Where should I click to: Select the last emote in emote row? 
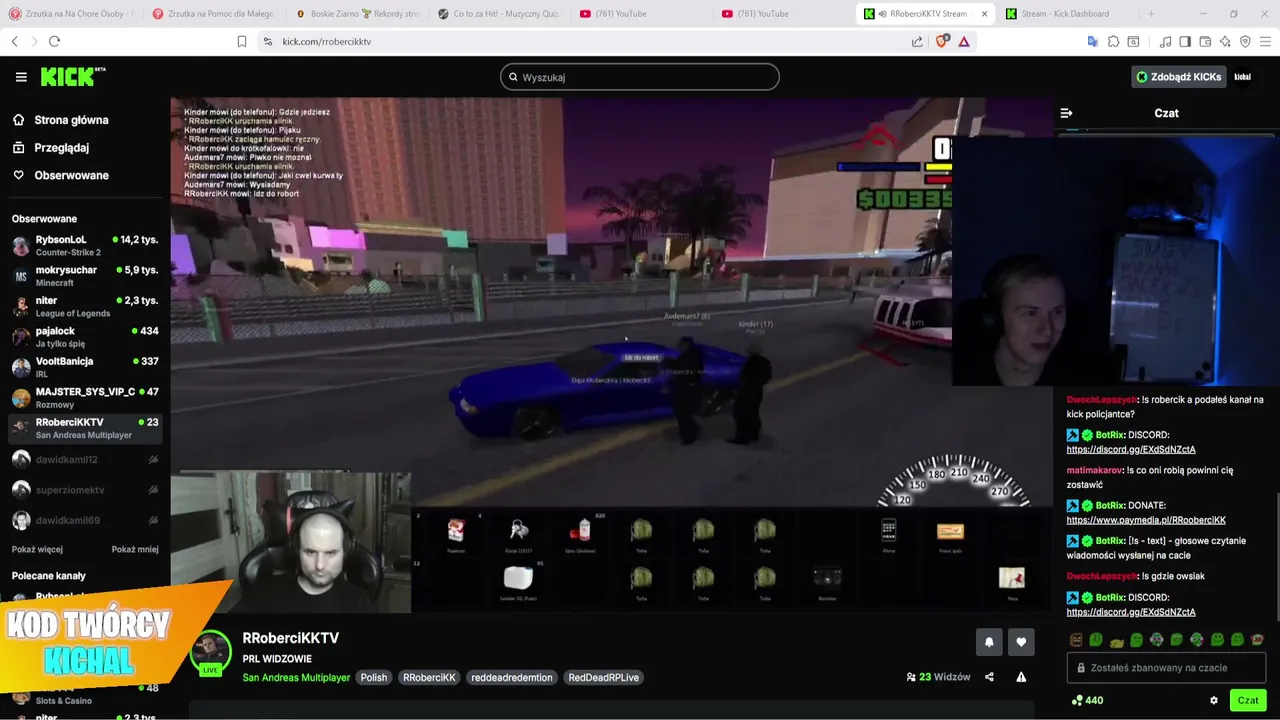[x=1257, y=640]
